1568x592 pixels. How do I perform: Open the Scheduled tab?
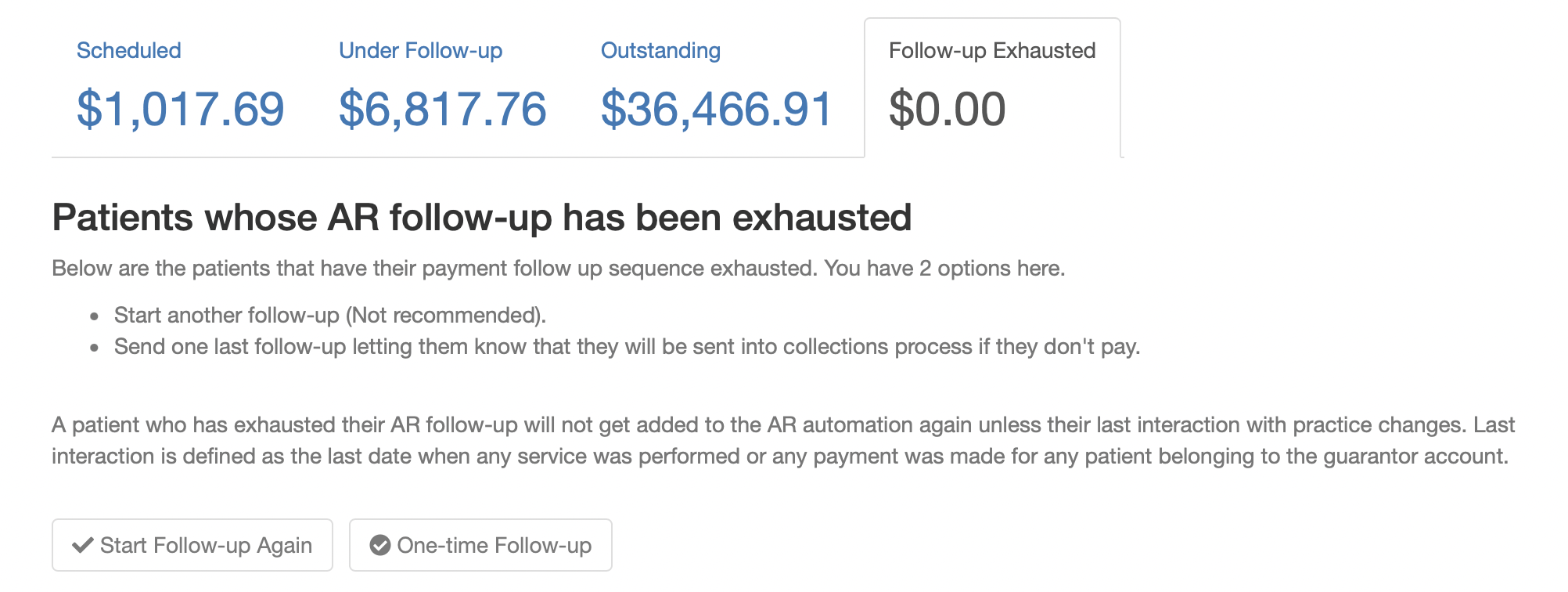[x=180, y=86]
